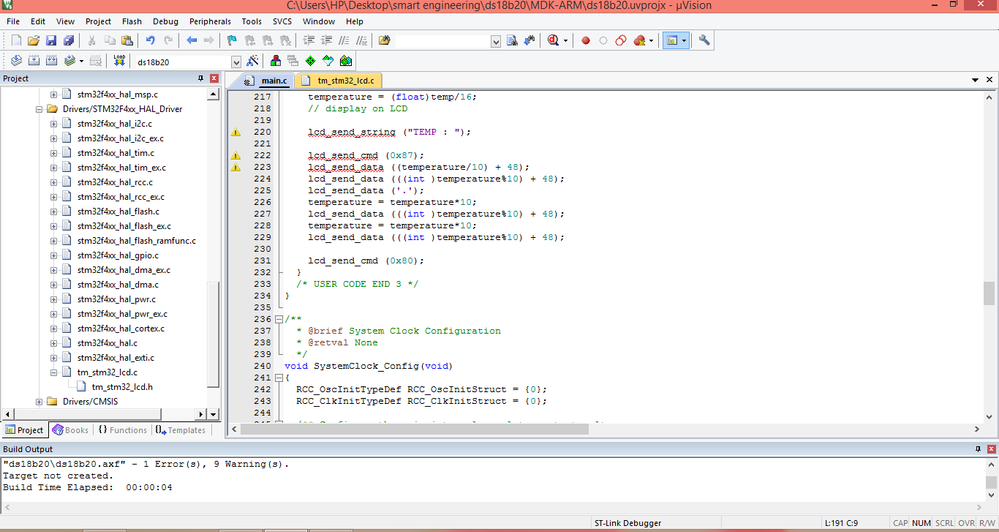Open the editor tab list dropdown arrow
This screenshot has width=999, height=532.
point(975,80)
